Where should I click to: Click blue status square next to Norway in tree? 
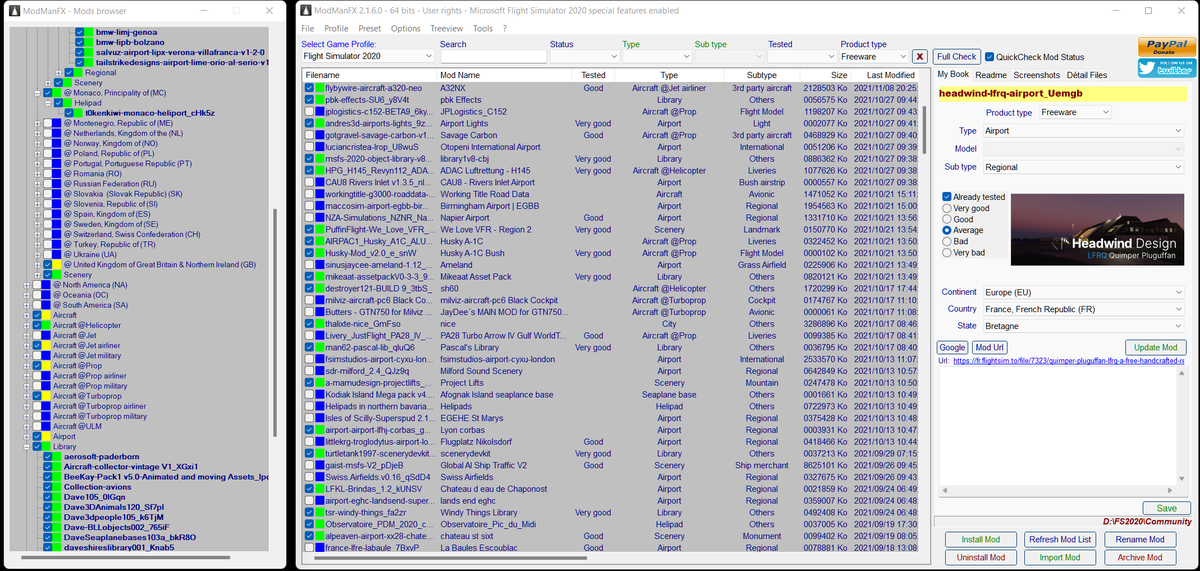pyautogui.click(x=56, y=142)
